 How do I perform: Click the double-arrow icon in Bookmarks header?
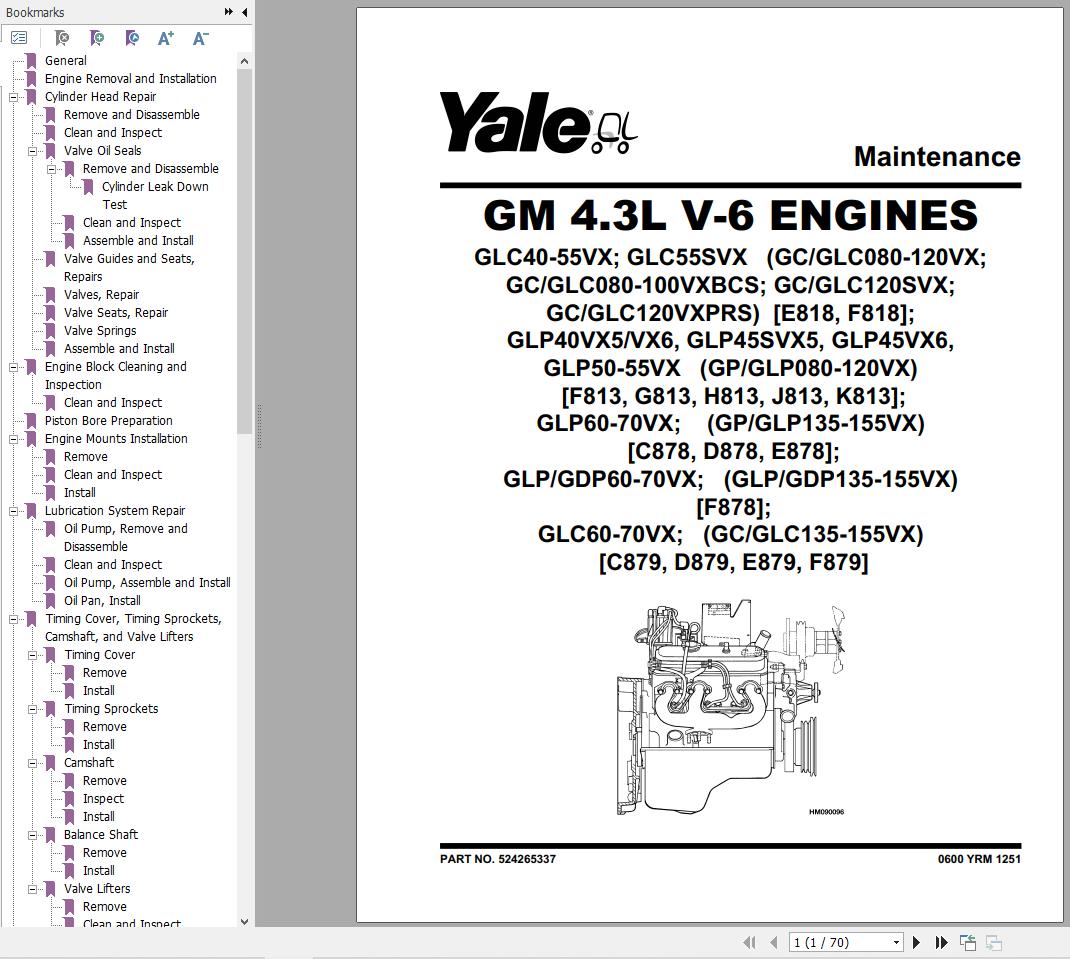pos(229,12)
